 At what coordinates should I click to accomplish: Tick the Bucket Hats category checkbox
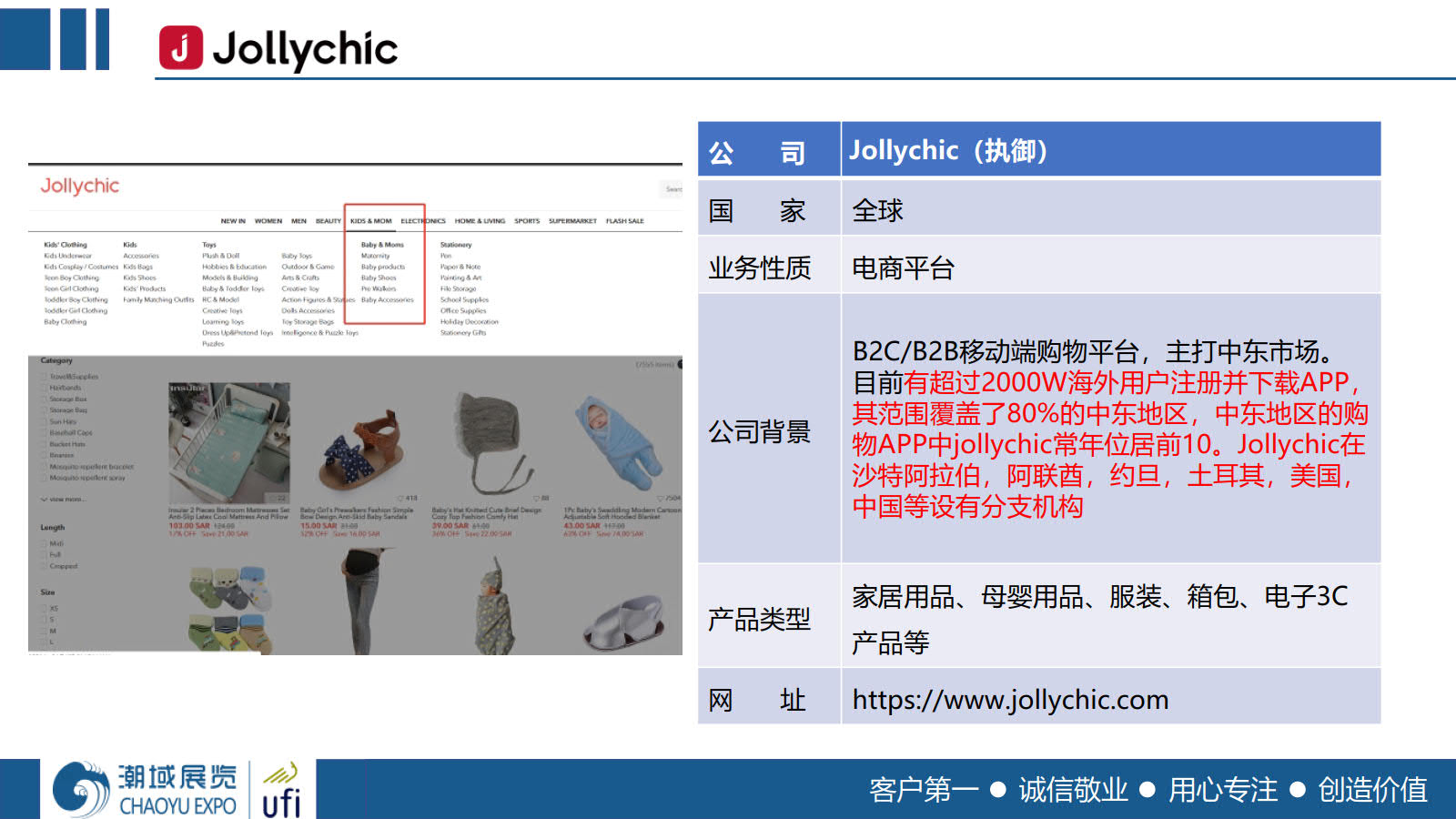coord(43,444)
